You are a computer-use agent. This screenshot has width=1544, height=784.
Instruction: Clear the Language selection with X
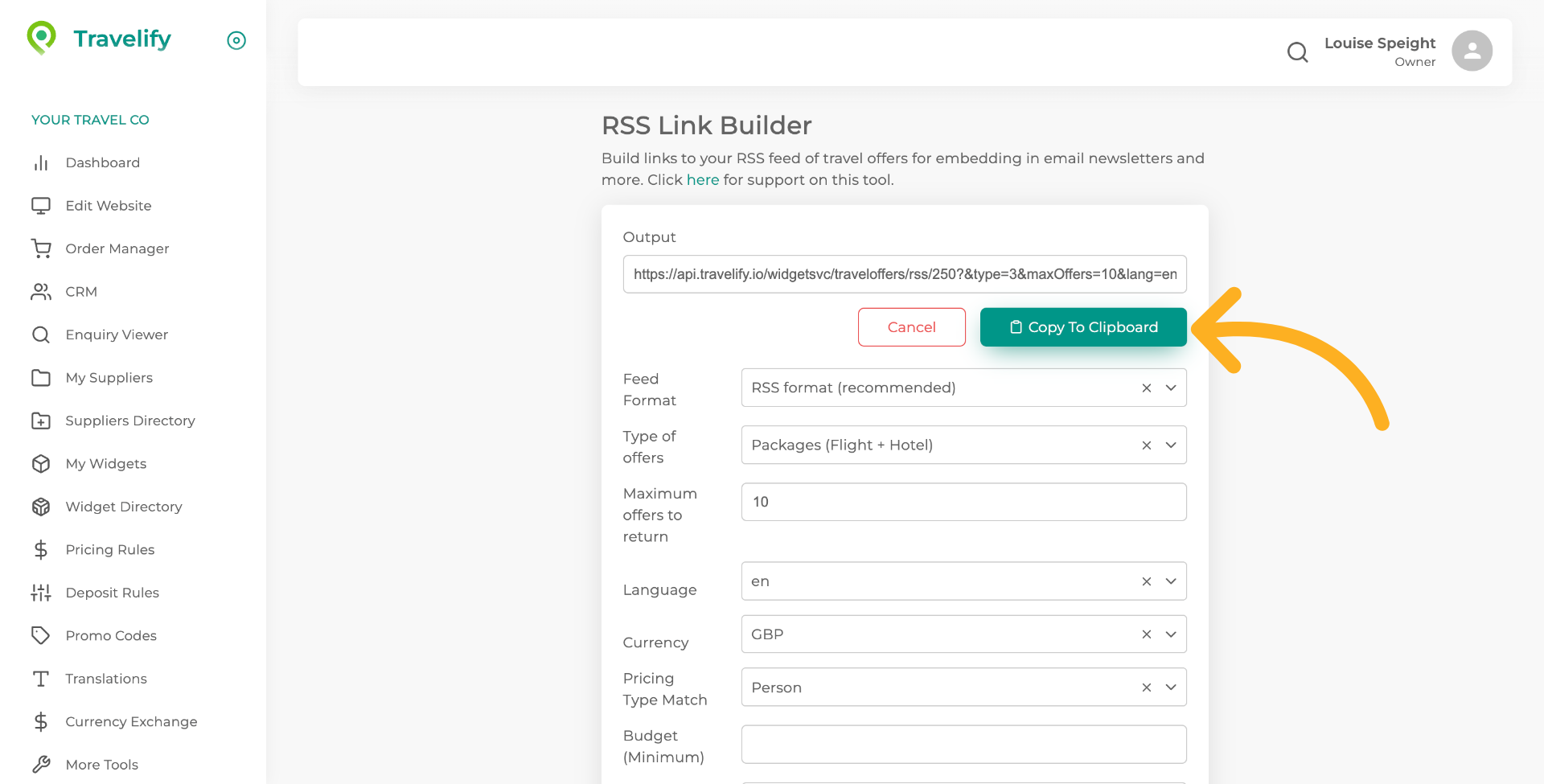coord(1147,581)
